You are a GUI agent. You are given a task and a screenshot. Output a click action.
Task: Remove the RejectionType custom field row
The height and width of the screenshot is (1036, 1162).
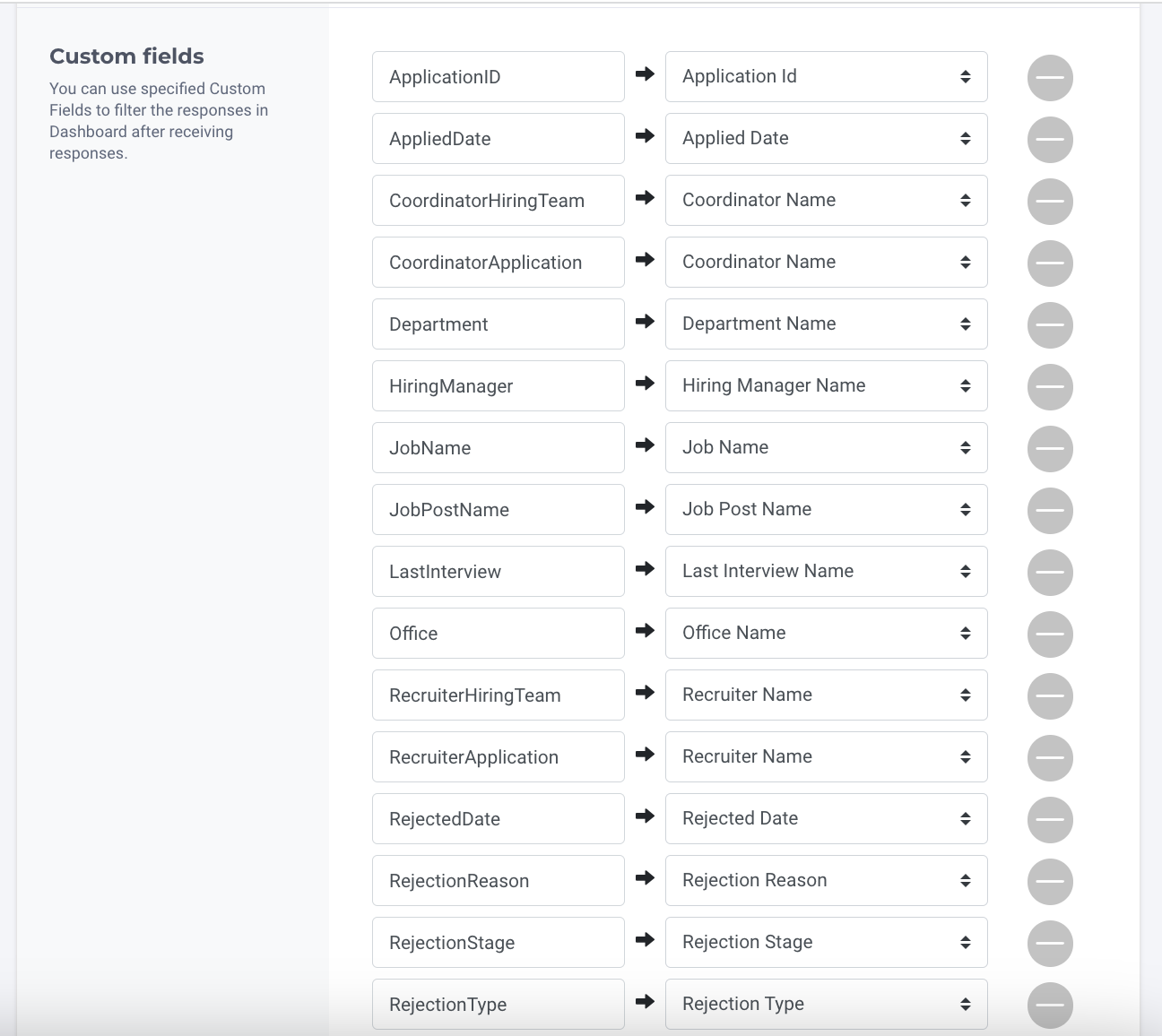coord(1050,1006)
